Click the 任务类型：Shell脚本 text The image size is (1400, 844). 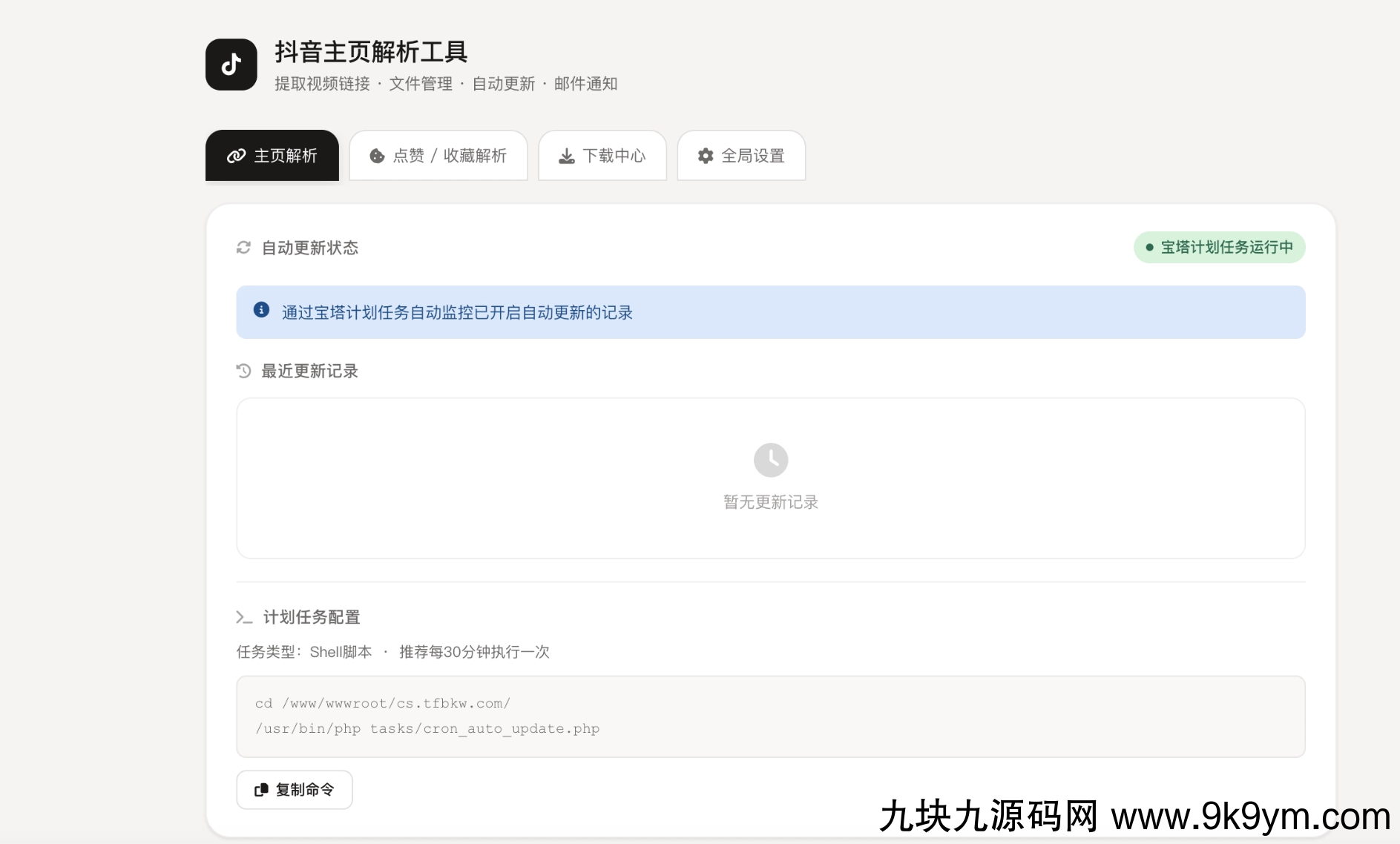click(x=304, y=652)
